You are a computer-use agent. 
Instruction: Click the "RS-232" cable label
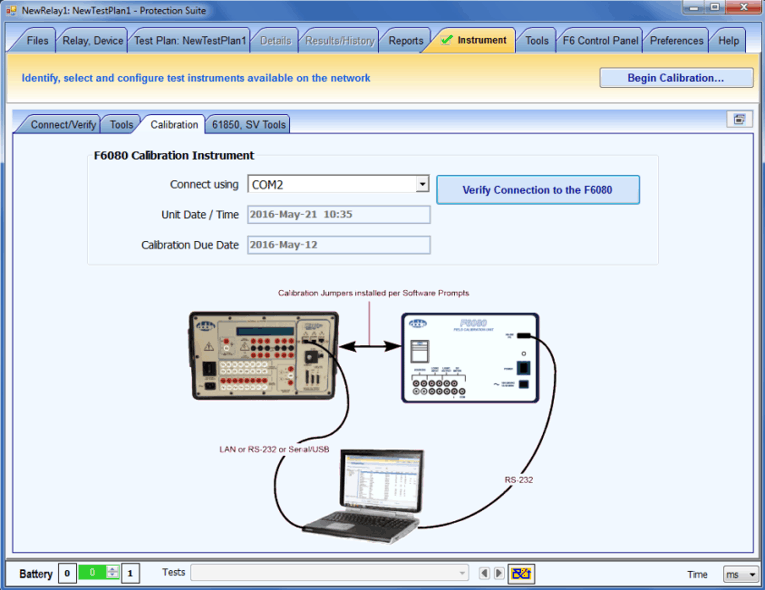pos(519,480)
